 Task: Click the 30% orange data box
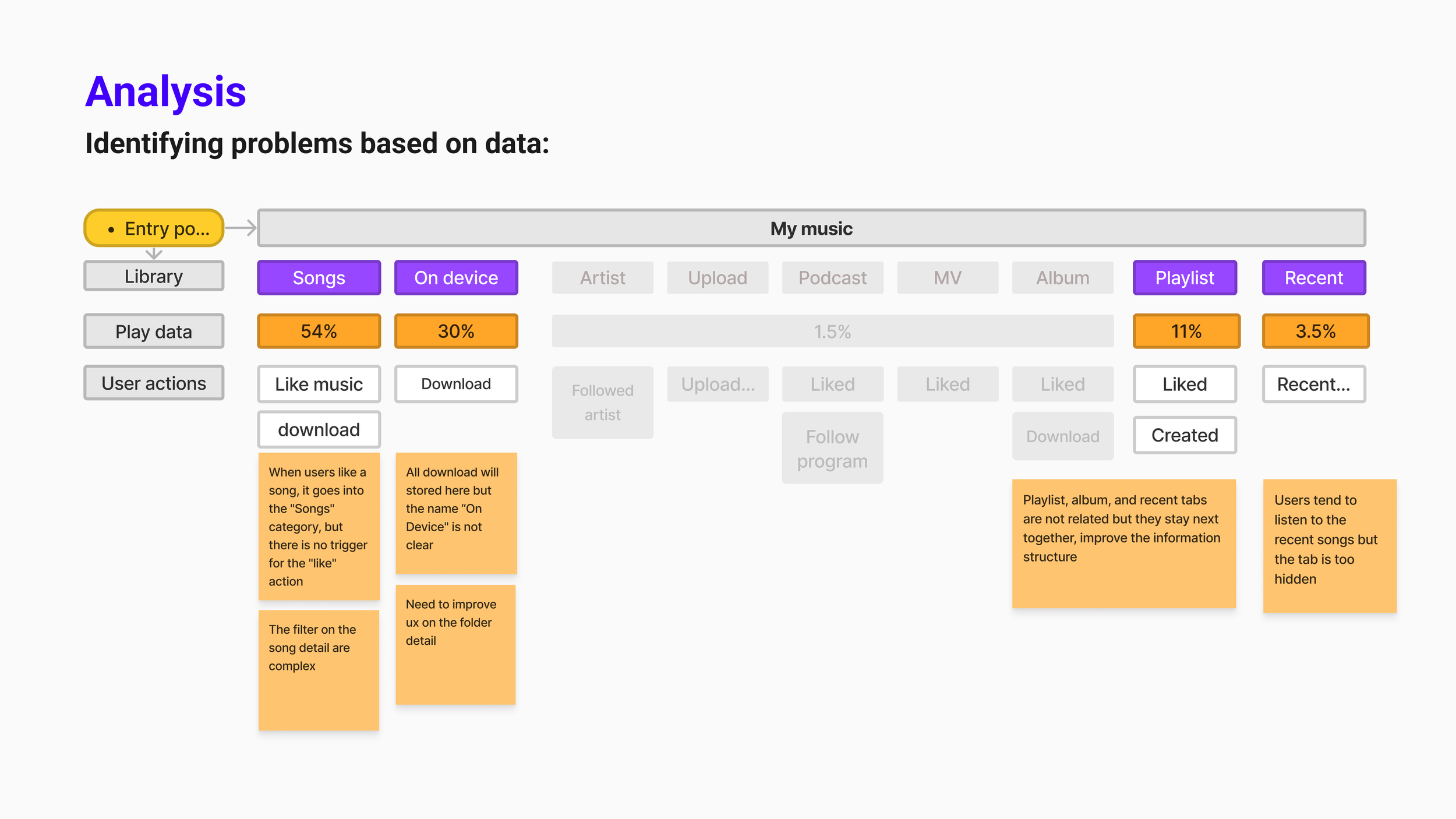point(456,331)
